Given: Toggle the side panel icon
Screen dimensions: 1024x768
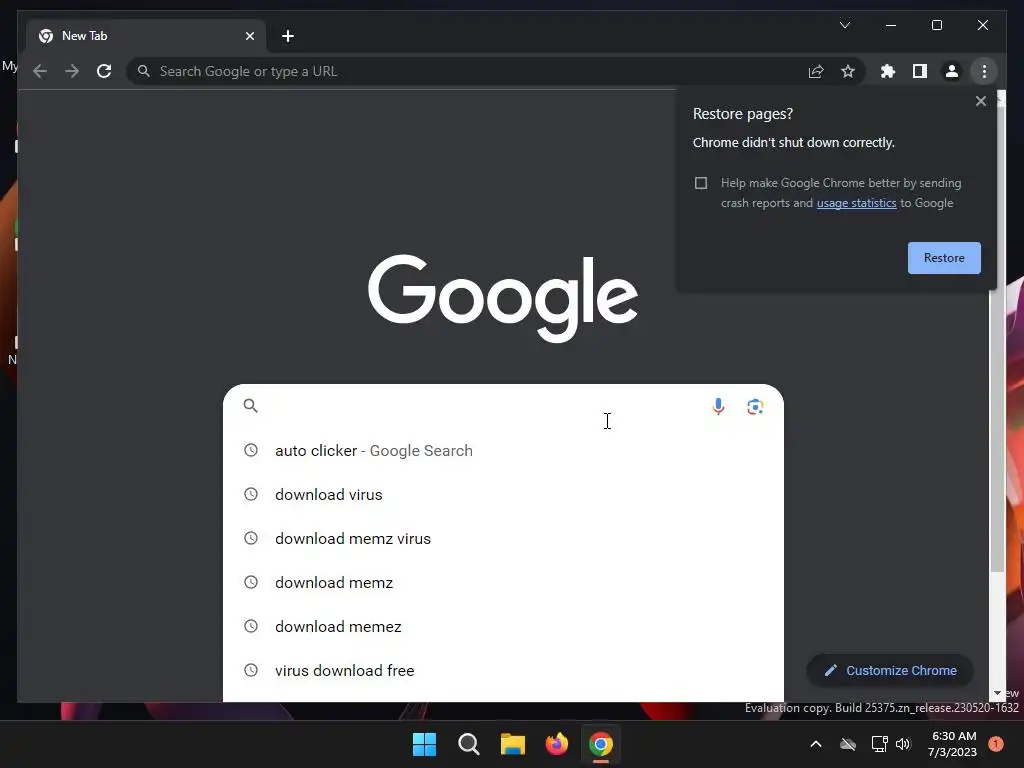Looking at the screenshot, I should point(920,71).
